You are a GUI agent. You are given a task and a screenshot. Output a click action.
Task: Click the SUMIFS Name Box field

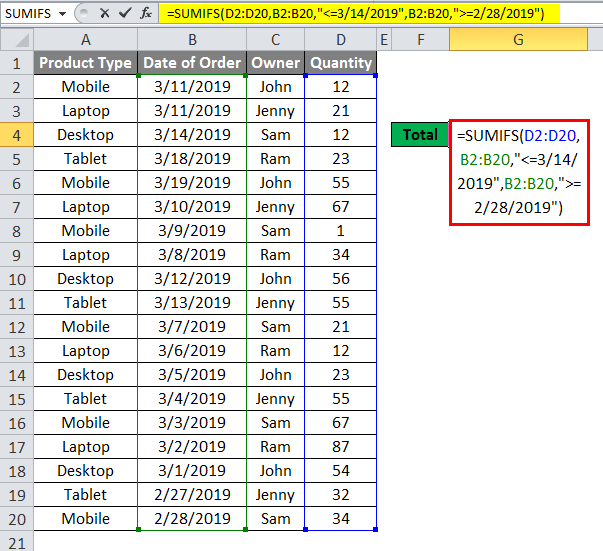tap(29, 14)
